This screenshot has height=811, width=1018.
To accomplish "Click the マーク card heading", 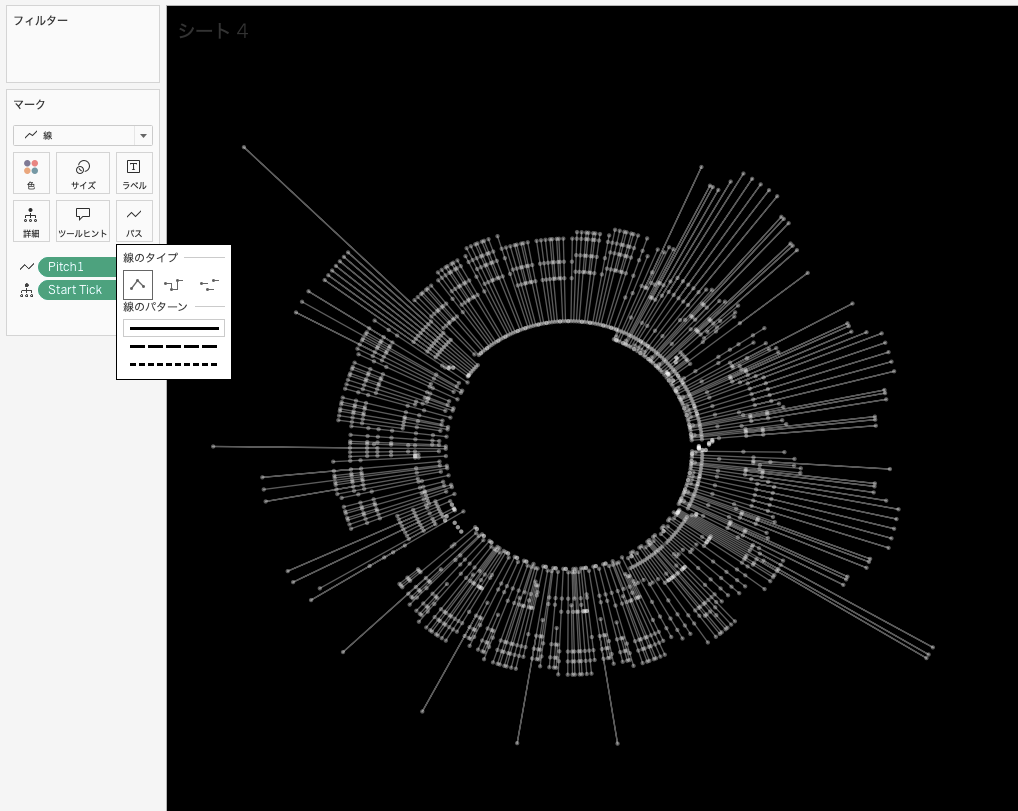I will [x=29, y=105].
